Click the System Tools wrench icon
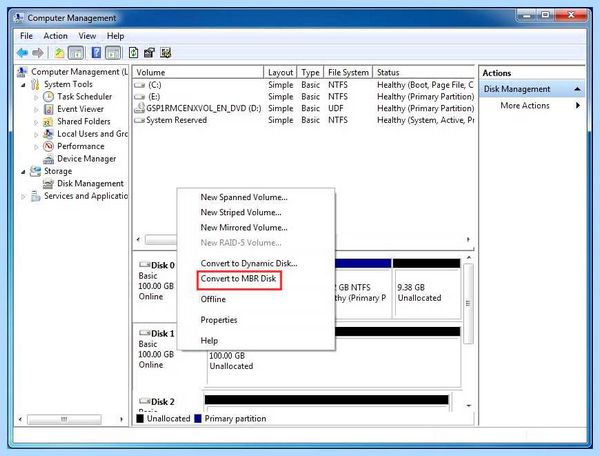This screenshot has width=600, height=456. pos(36,84)
